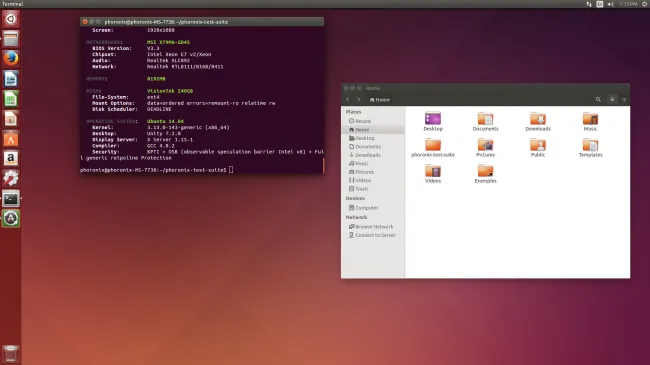Viewport: 650px width, 365px height.
Task: Click the 'Ubuntu 14.04' text in terminal
Action: pyautogui.click(x=165, y=121)
